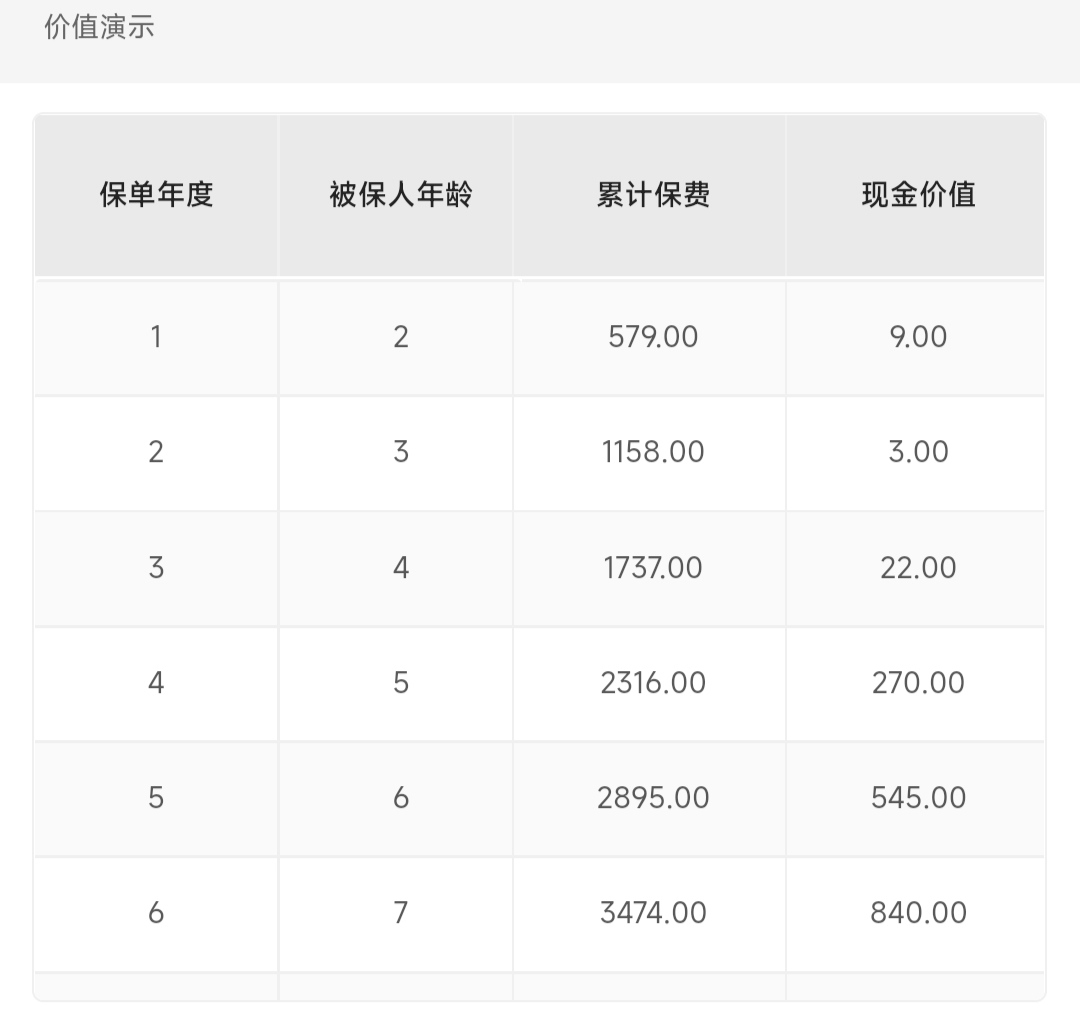Click the 累计保费 column header
The width and height of the screenshot is (1080, 1025).
tap(653, 195)
